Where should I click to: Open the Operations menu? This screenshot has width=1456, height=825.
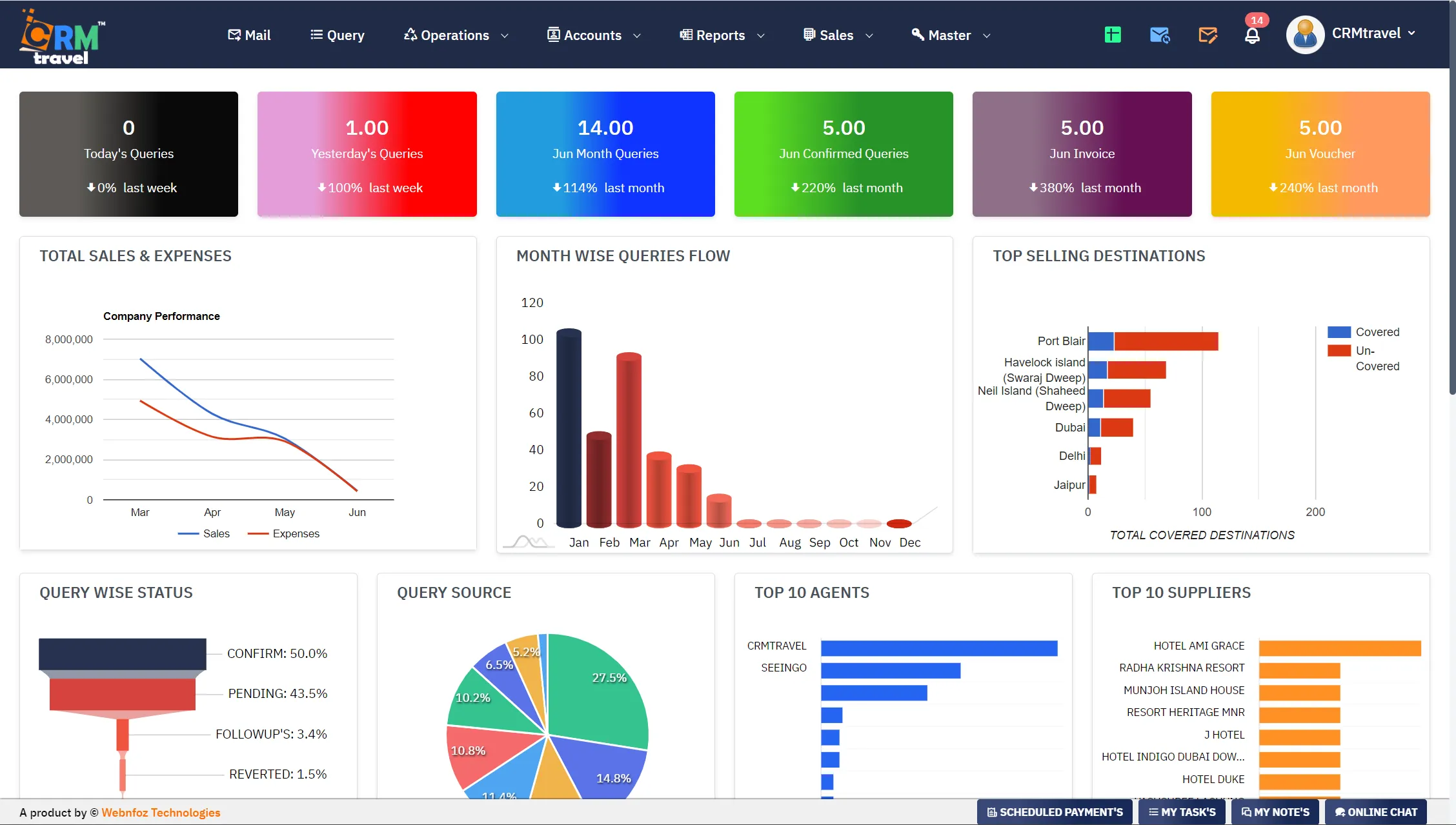(x=456, y=35)
